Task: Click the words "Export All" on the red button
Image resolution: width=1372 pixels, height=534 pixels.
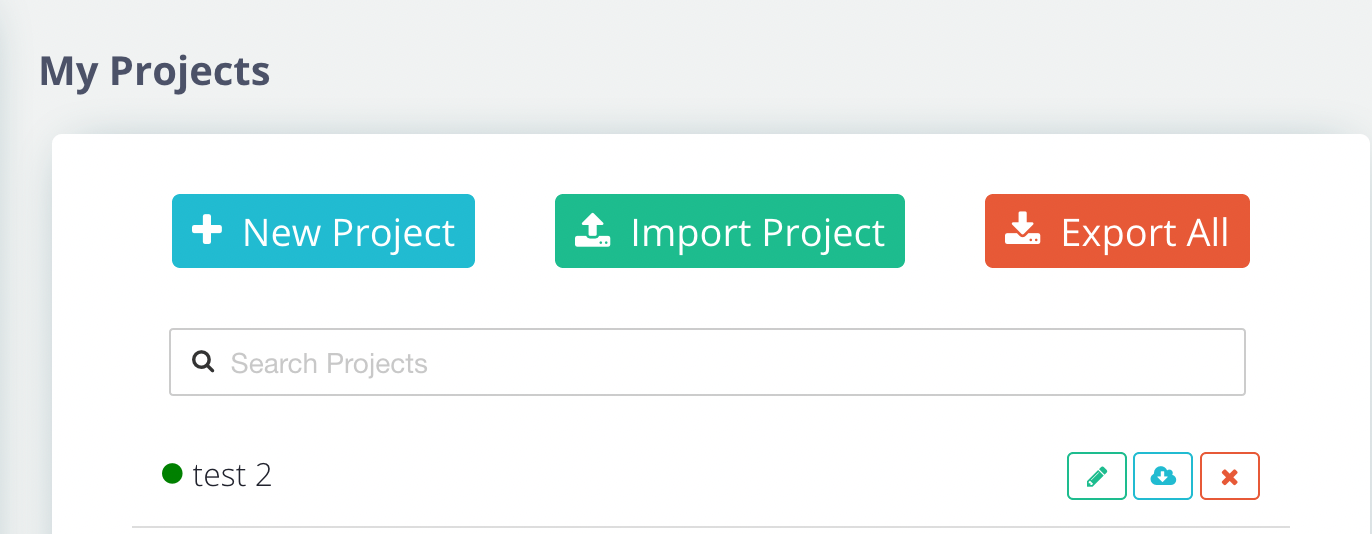Action: 1145,232
